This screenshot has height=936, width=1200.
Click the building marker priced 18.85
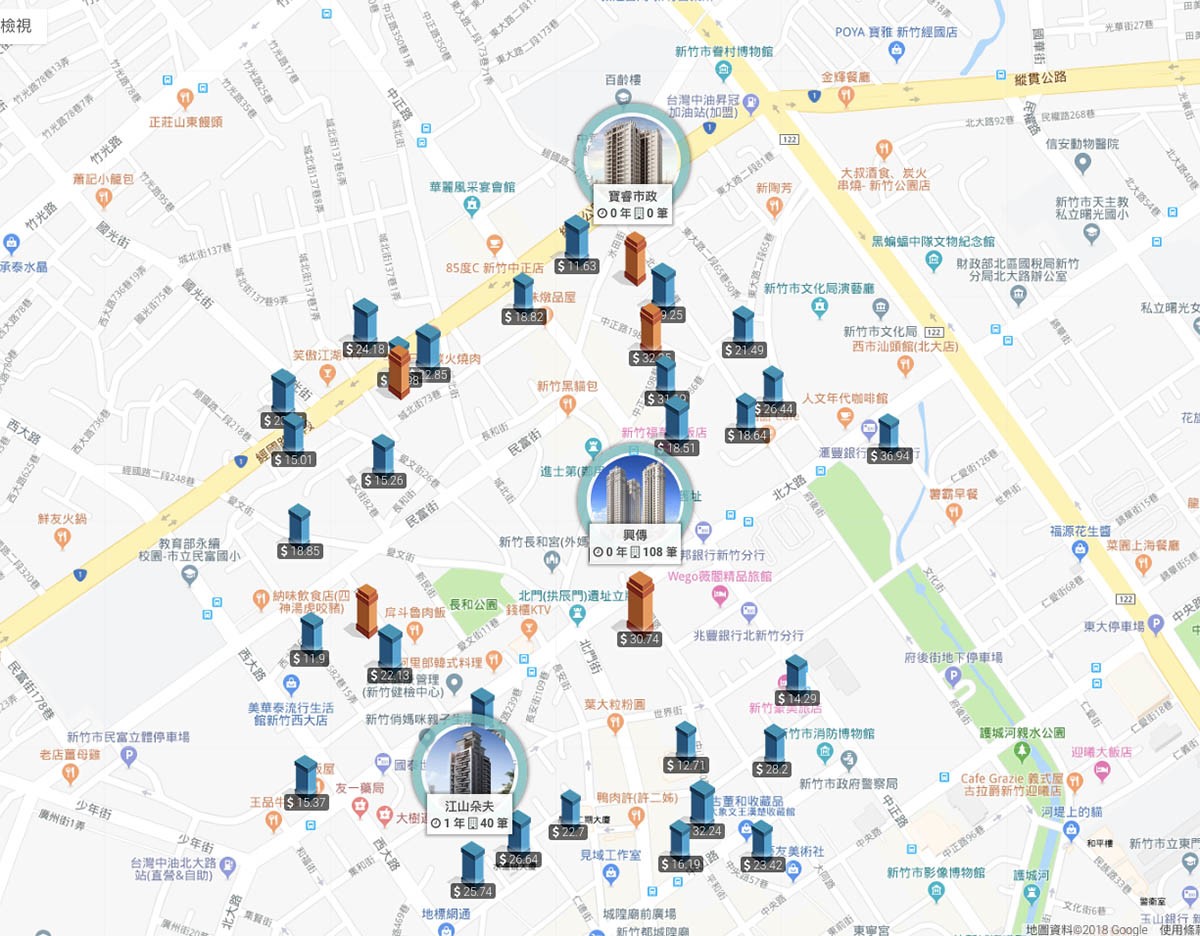click(300, 532)
